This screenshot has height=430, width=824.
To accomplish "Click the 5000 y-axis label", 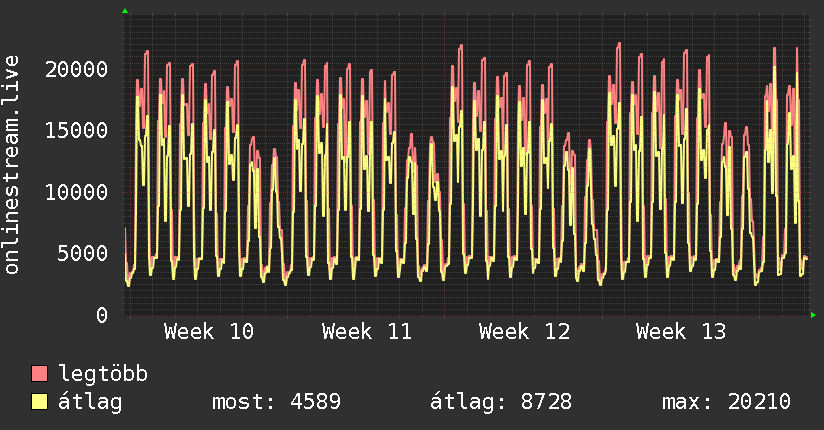I will coord(83,253).
